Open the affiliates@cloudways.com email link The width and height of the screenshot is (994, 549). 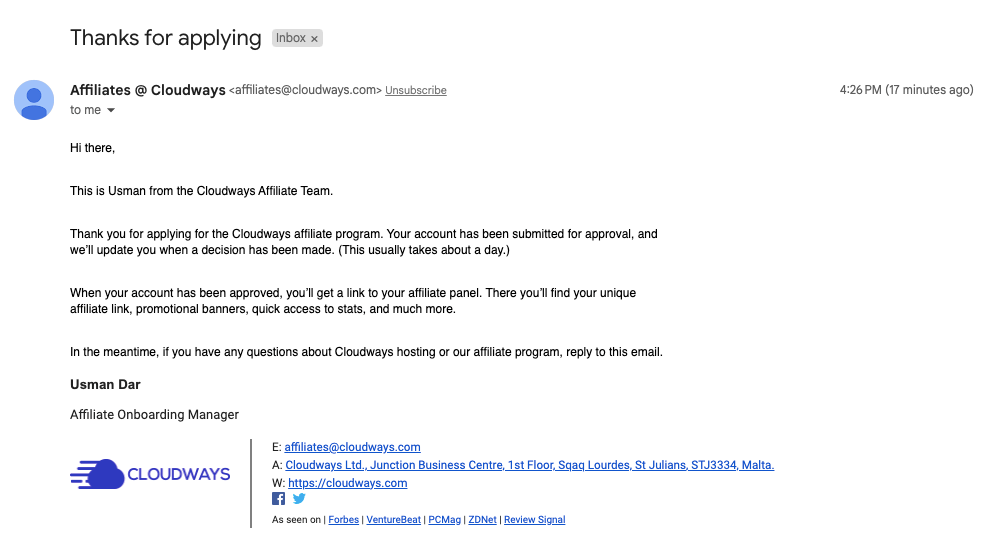click(x=352, y=447)
